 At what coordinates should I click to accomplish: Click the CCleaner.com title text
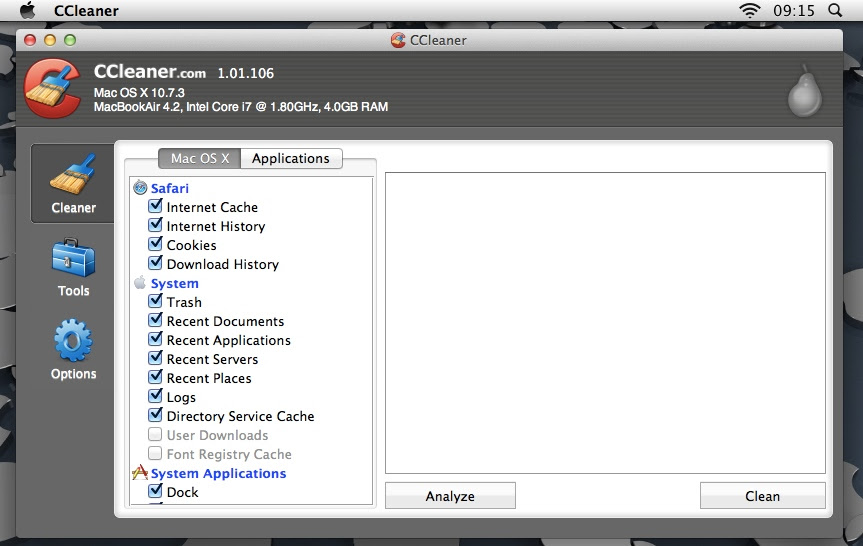(150, 72)
